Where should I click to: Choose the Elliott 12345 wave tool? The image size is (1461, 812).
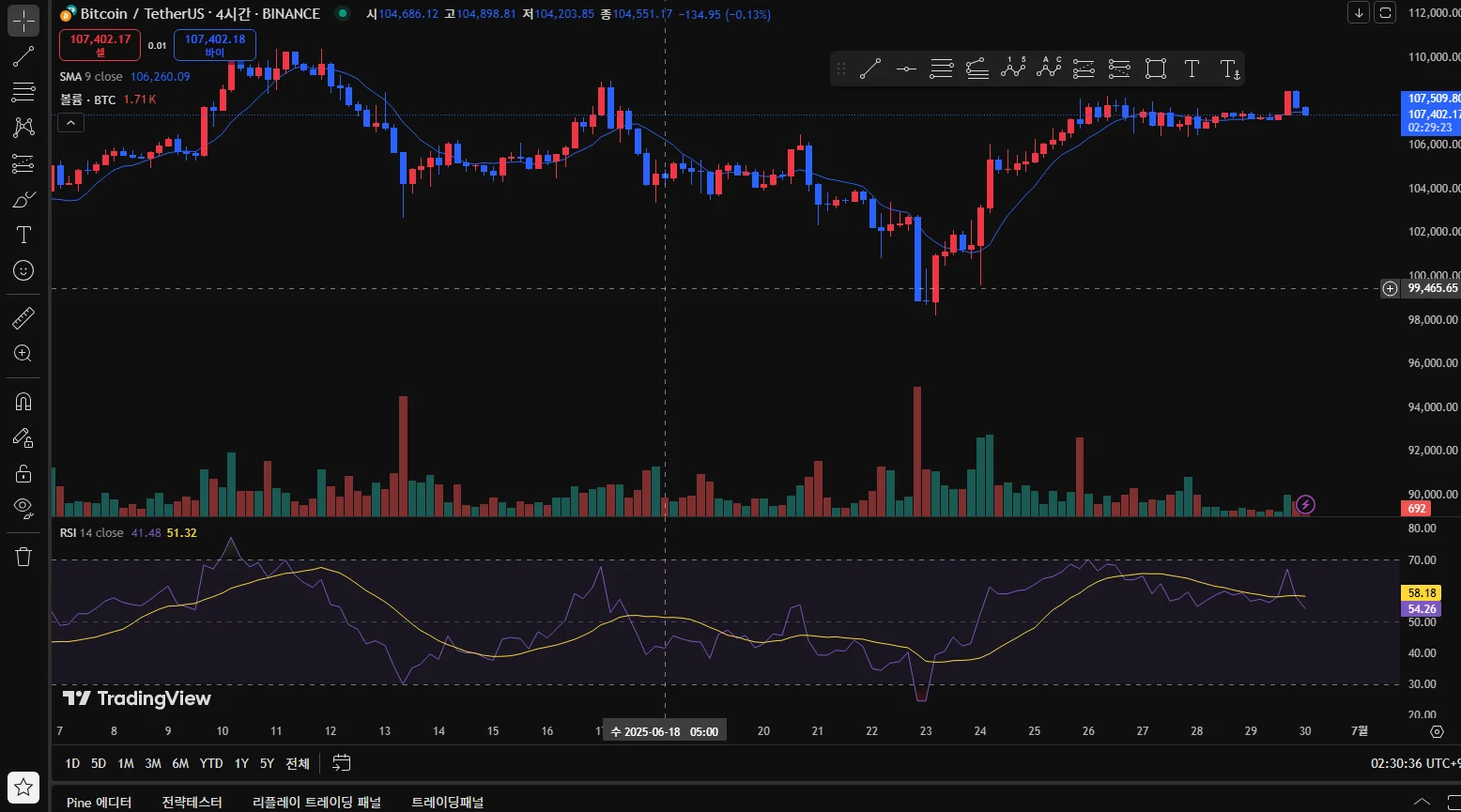pyautogui.click(x=1013, y=68)
